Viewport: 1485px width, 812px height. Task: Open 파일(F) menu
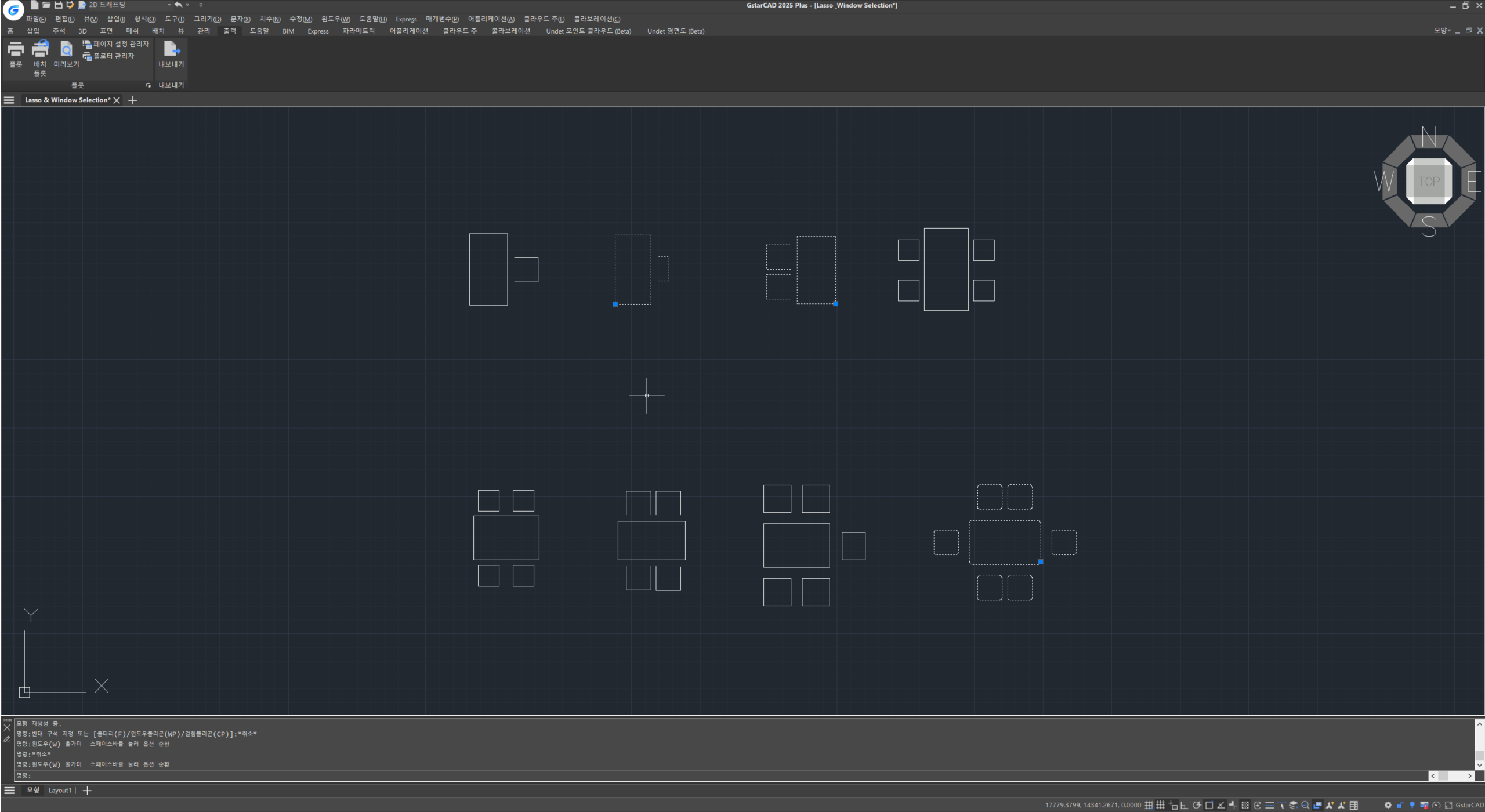pyautogui.click(x=36, y=19)
